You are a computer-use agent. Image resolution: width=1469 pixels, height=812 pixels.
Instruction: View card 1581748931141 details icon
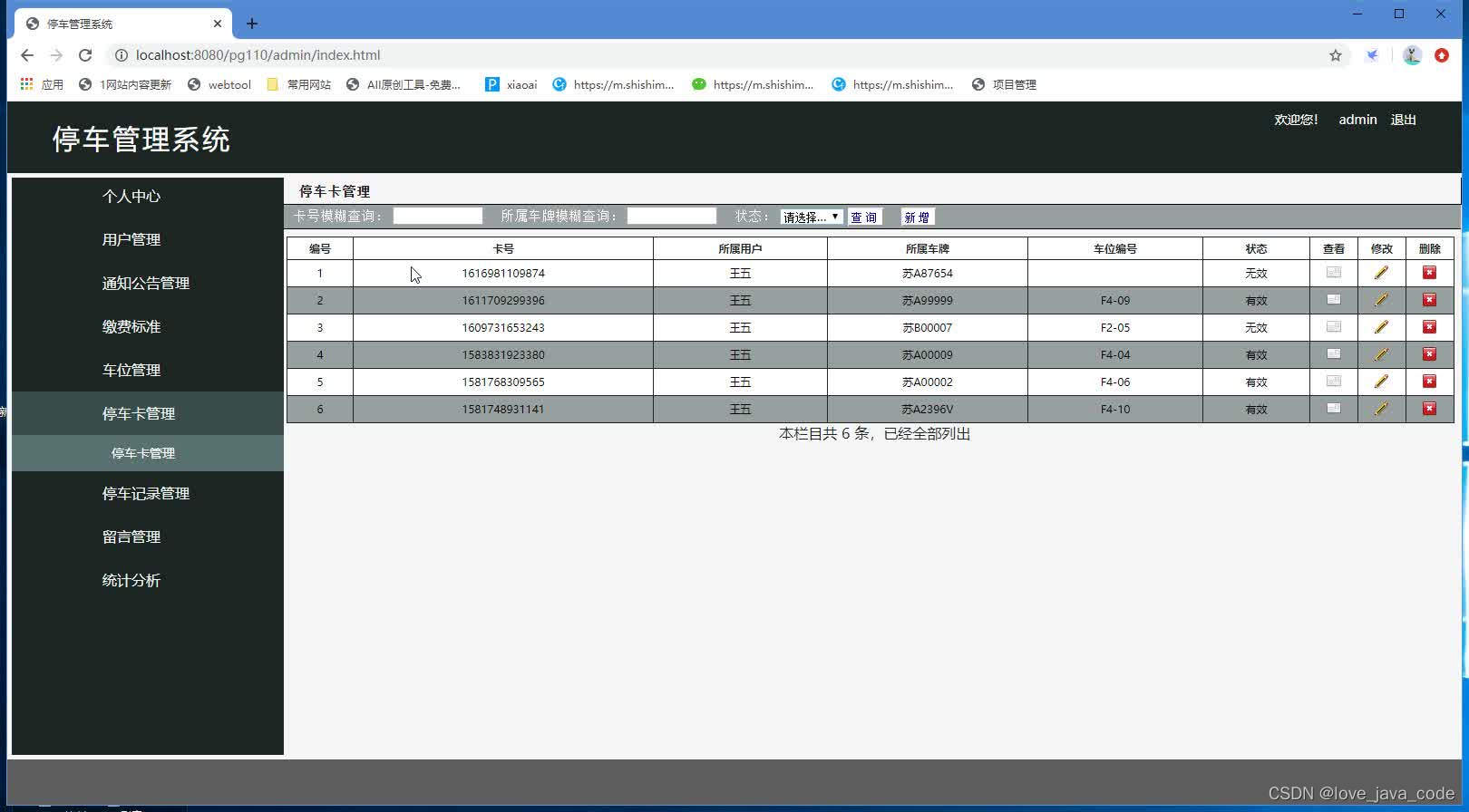[1333, 408]
